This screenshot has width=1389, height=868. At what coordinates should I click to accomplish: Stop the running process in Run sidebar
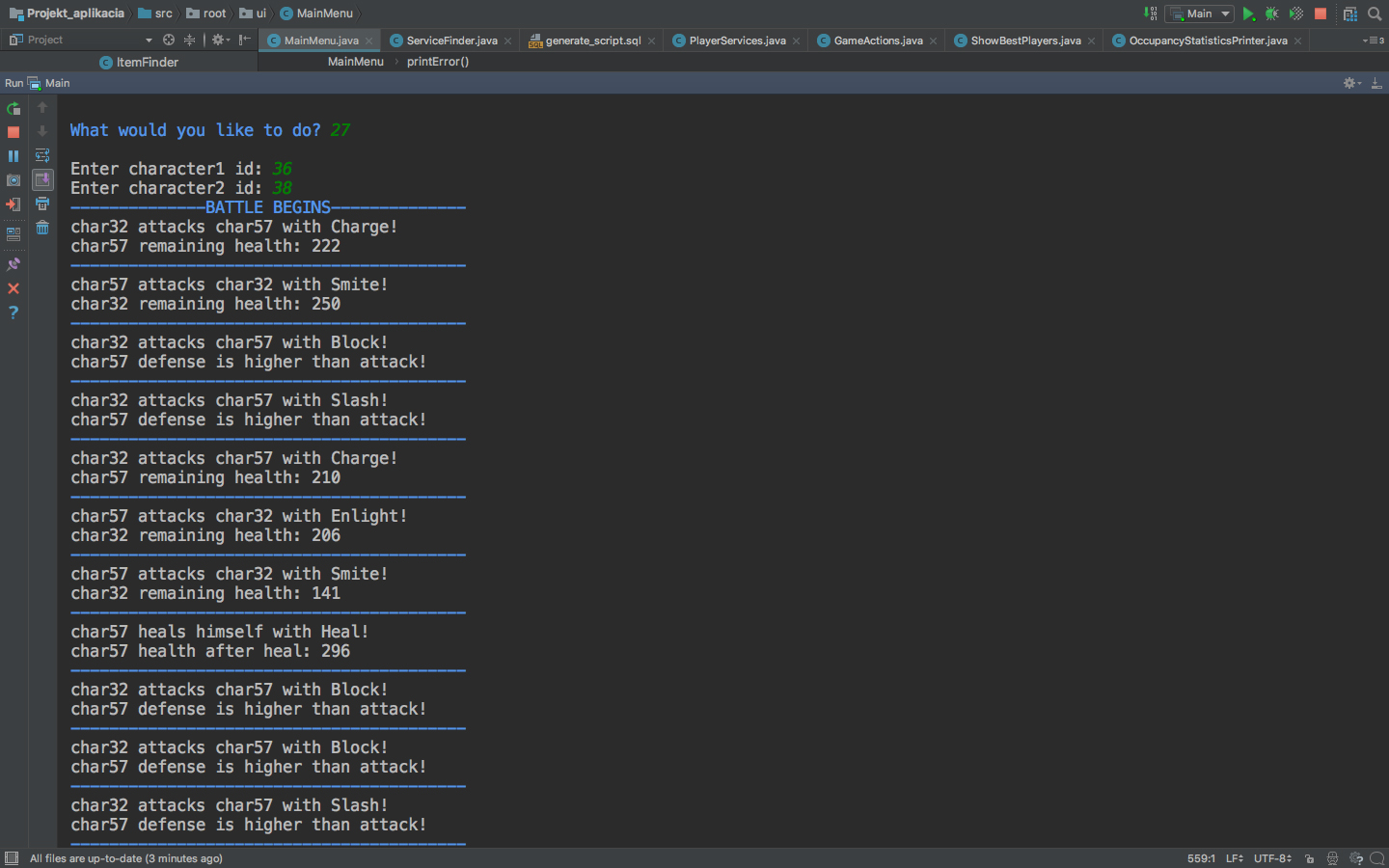(14, 132)
